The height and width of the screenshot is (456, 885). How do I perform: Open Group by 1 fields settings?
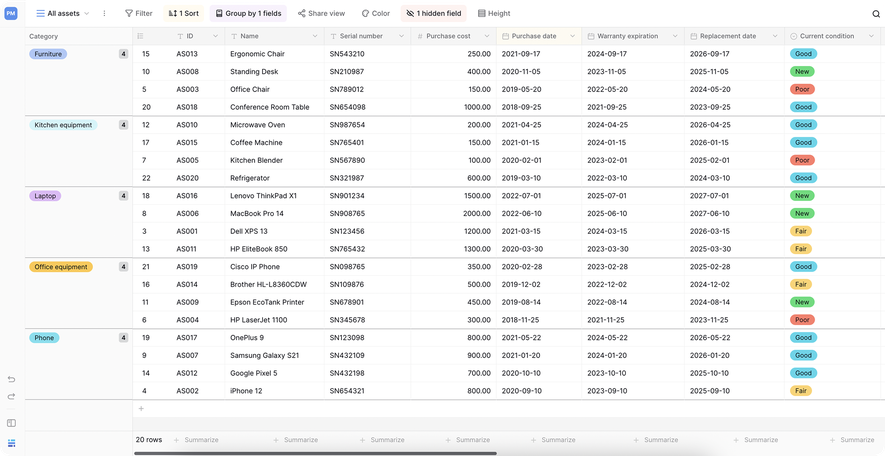click(248, 13)
